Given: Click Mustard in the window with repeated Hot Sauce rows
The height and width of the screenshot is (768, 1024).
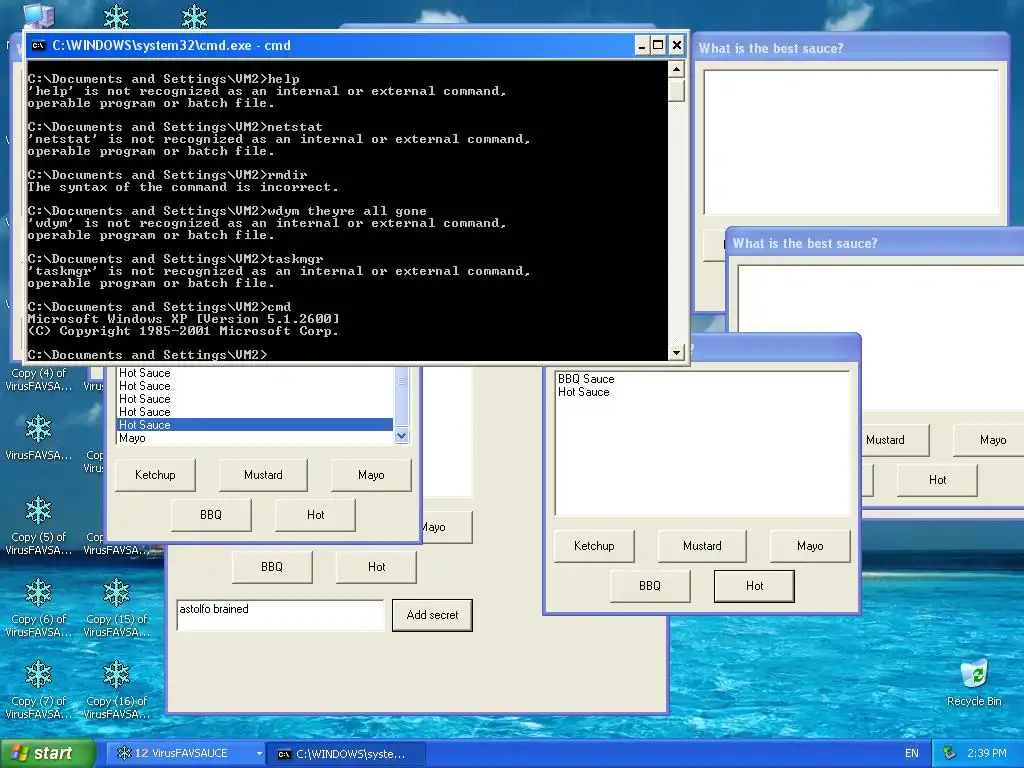Looking at the screenshot, I should click(x=263, y=475).
